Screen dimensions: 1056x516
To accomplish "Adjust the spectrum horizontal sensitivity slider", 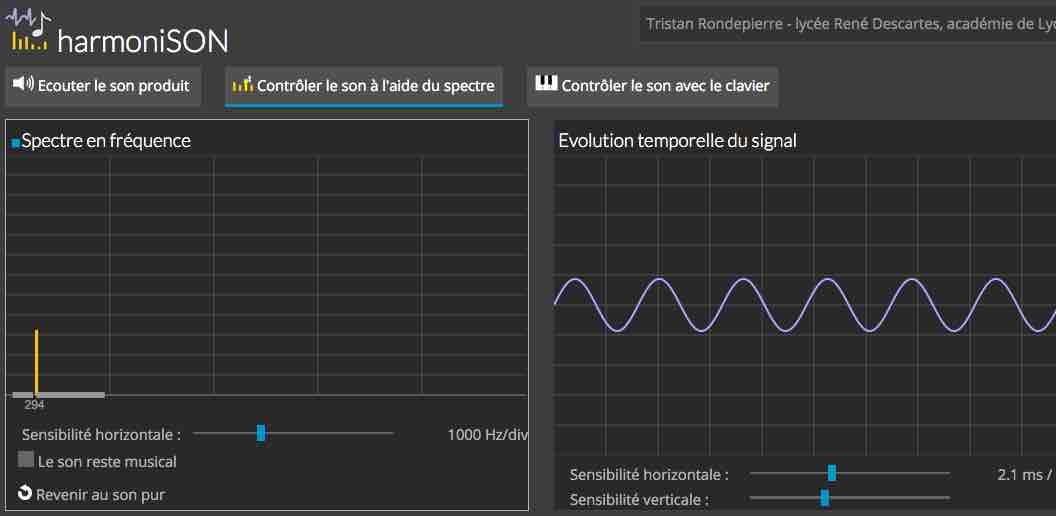I will coord(261,433).
